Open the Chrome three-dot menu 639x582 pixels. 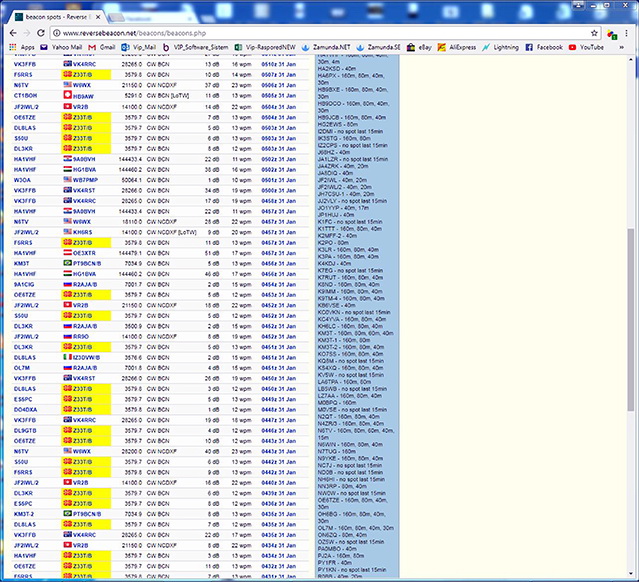(626, 33)
